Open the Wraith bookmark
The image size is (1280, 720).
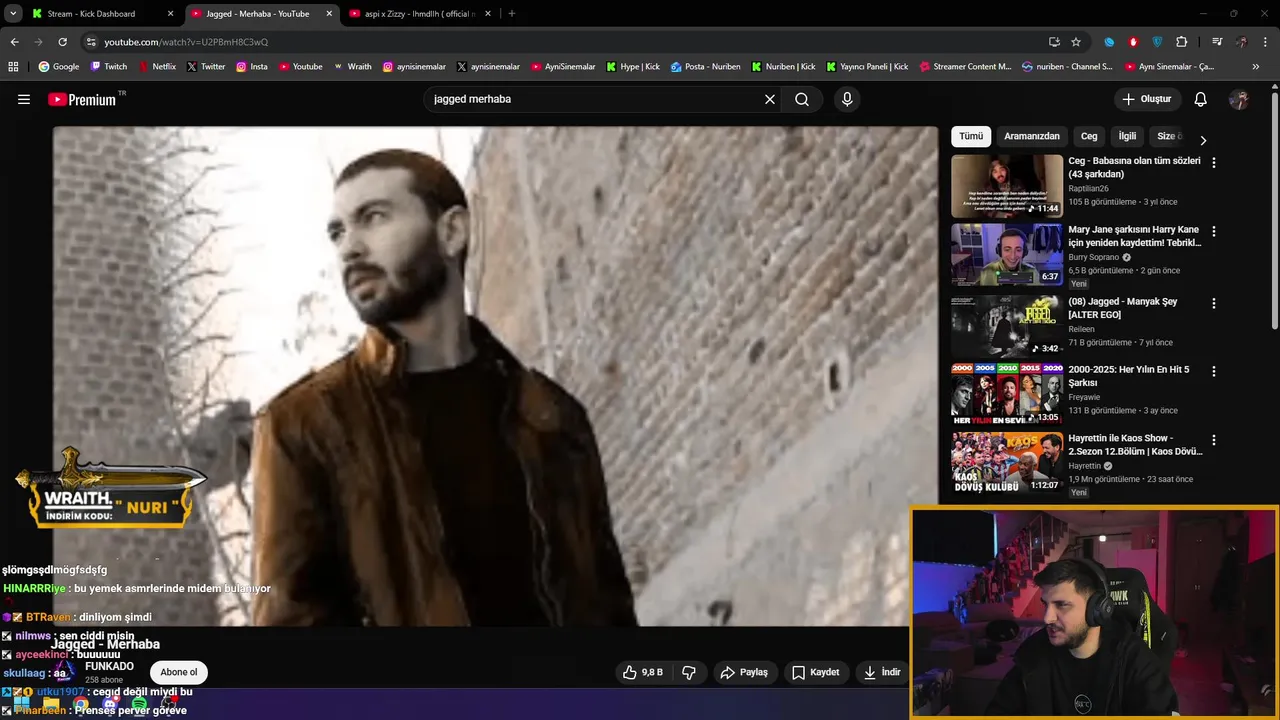click(353, 67)
